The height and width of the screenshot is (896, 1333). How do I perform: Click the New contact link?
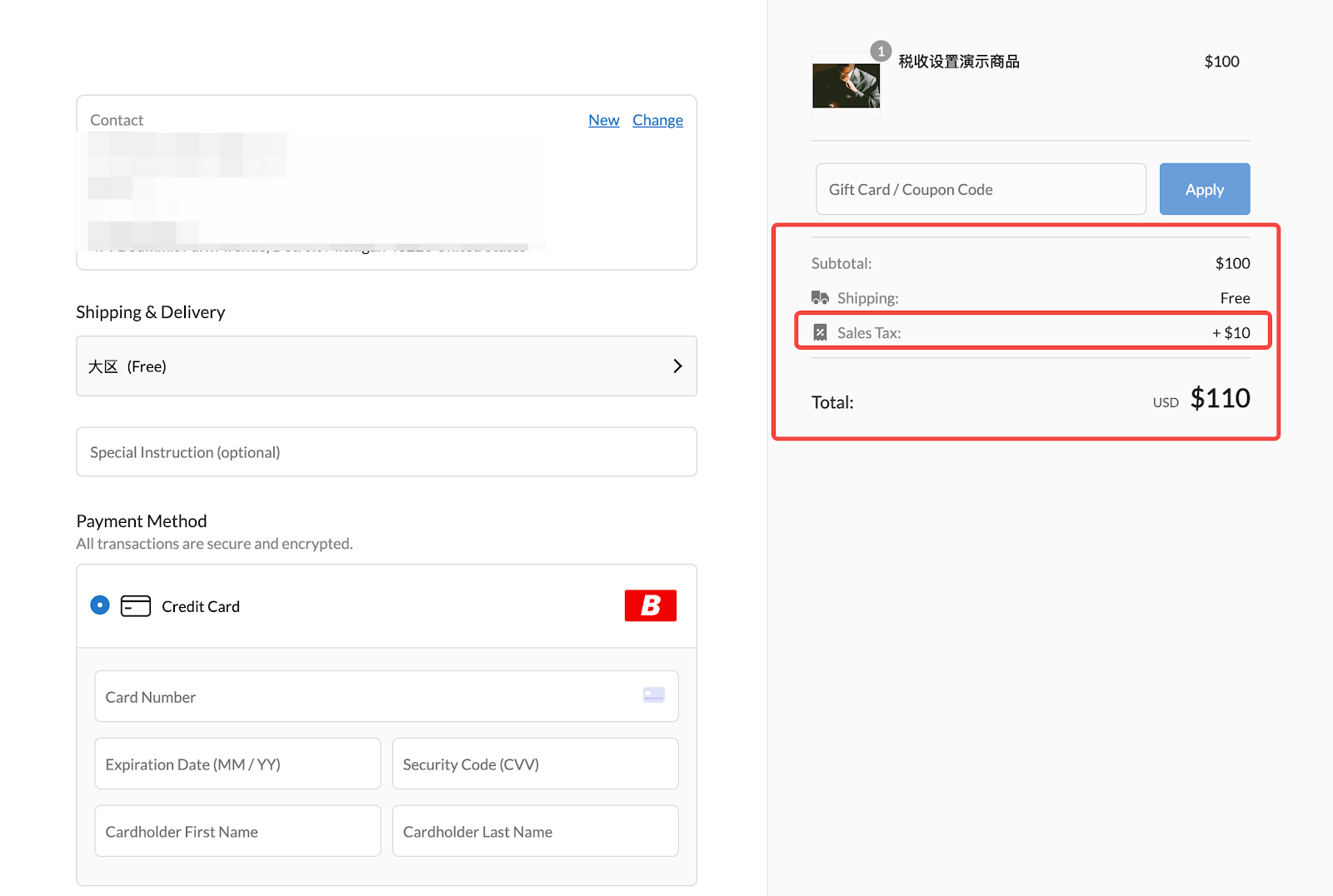click(x=603, y=120)
